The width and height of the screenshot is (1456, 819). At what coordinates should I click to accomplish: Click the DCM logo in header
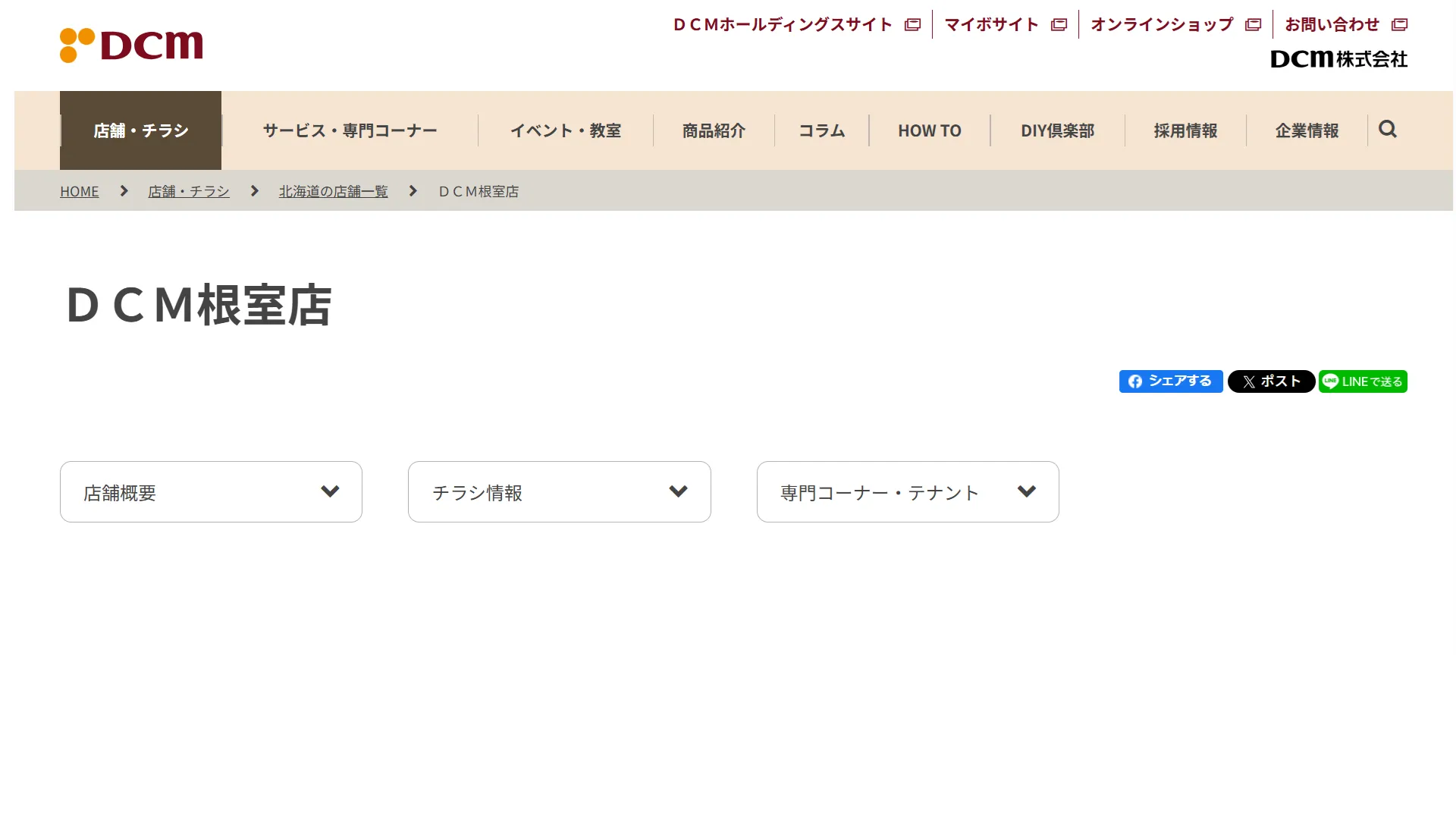point(131,45)
